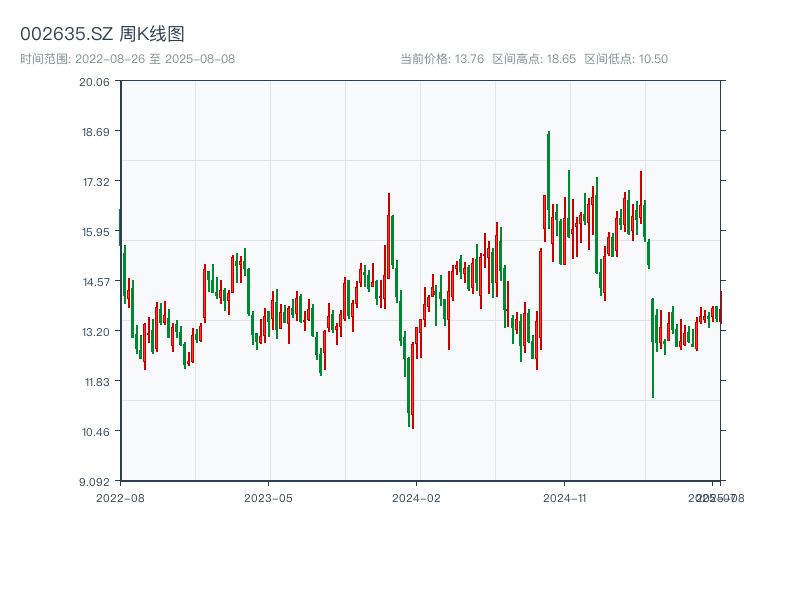Click the last red candlestick at chart right edge
Screen dimensions: 800x600
click(721, 308)
